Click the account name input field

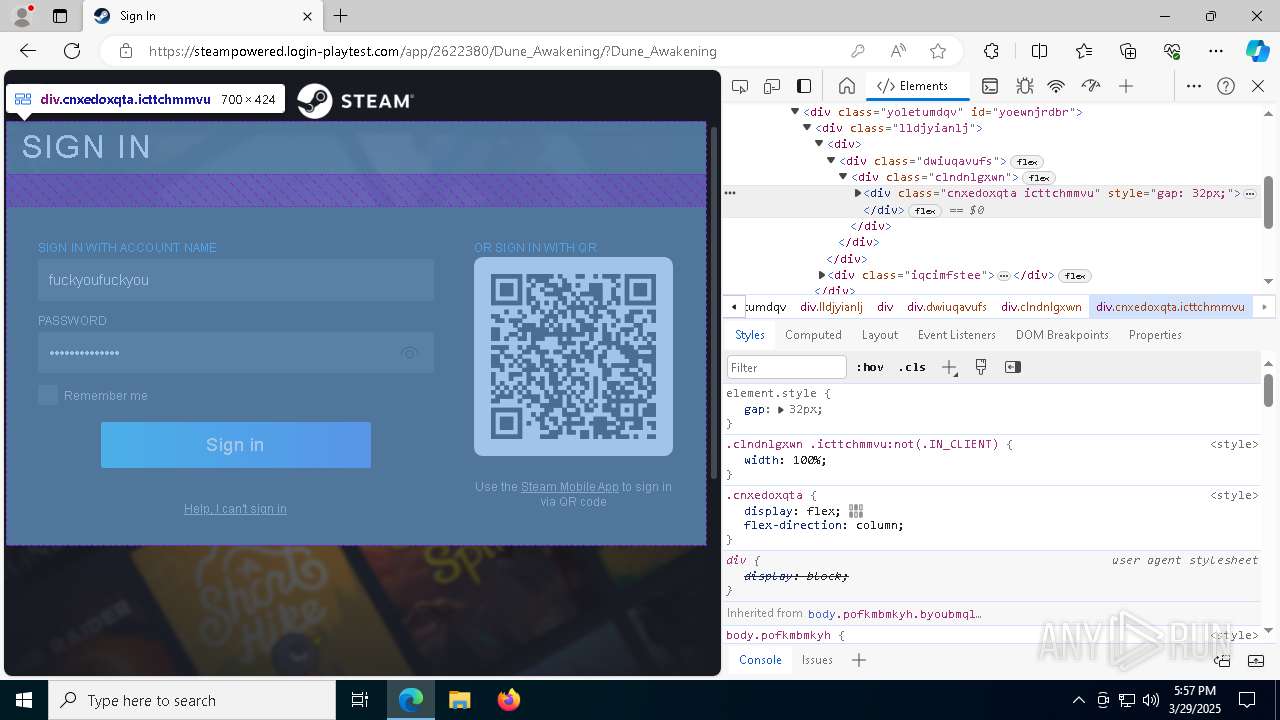(x=236, y=280)
